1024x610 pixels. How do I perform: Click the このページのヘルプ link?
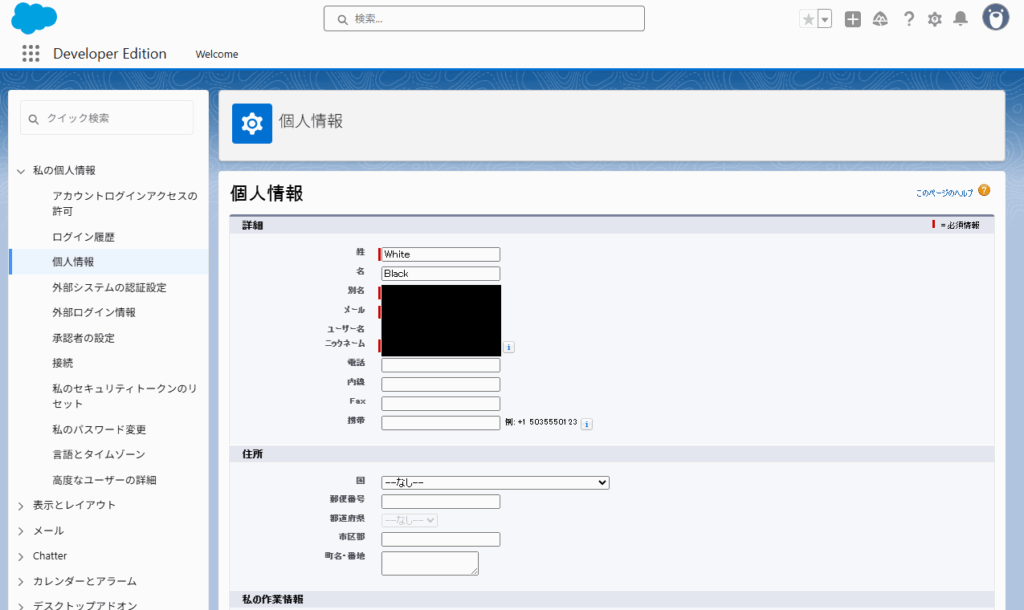944,192
